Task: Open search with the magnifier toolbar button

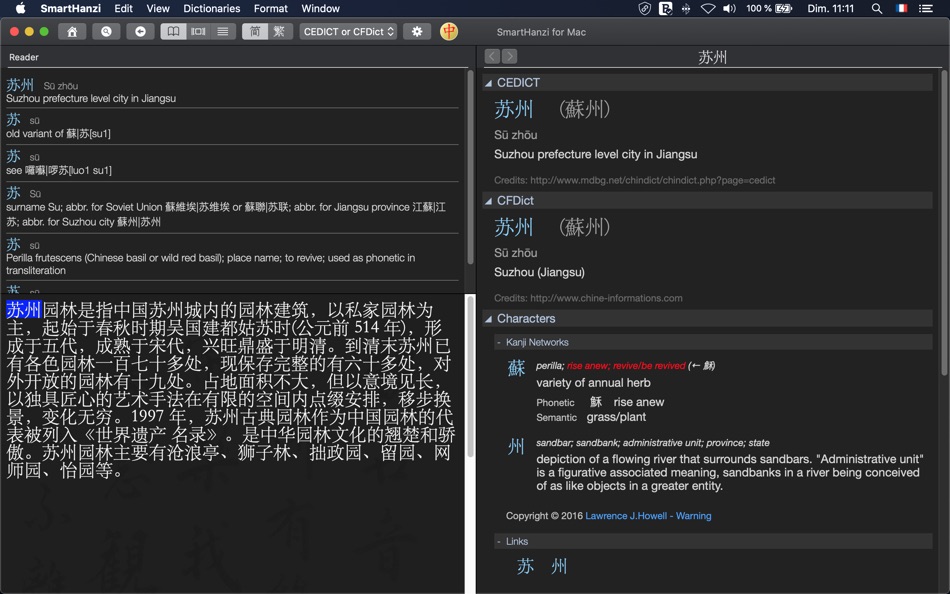Action: click(x=106, y=32)
